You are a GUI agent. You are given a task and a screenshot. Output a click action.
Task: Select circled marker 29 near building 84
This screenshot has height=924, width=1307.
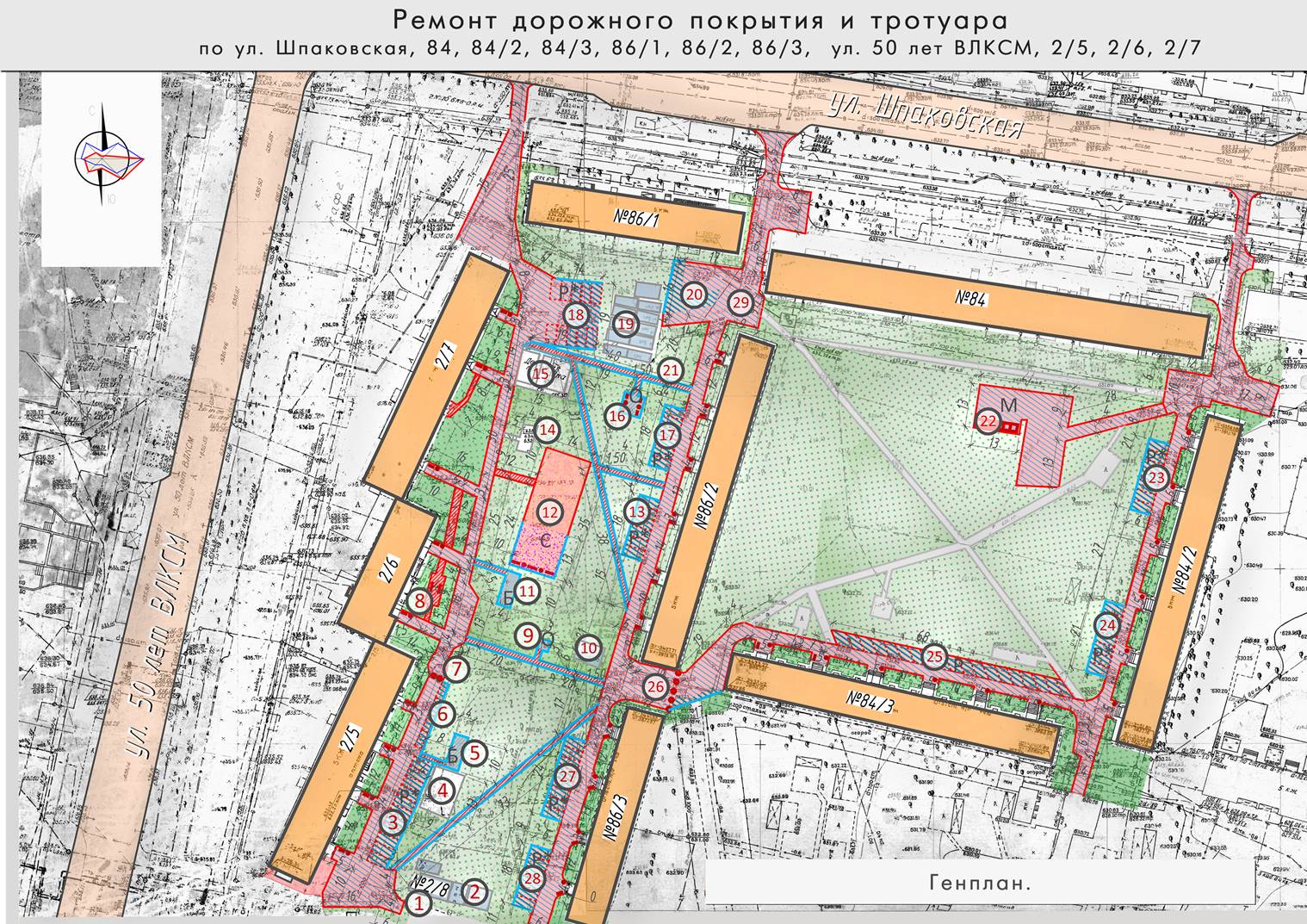740,303
